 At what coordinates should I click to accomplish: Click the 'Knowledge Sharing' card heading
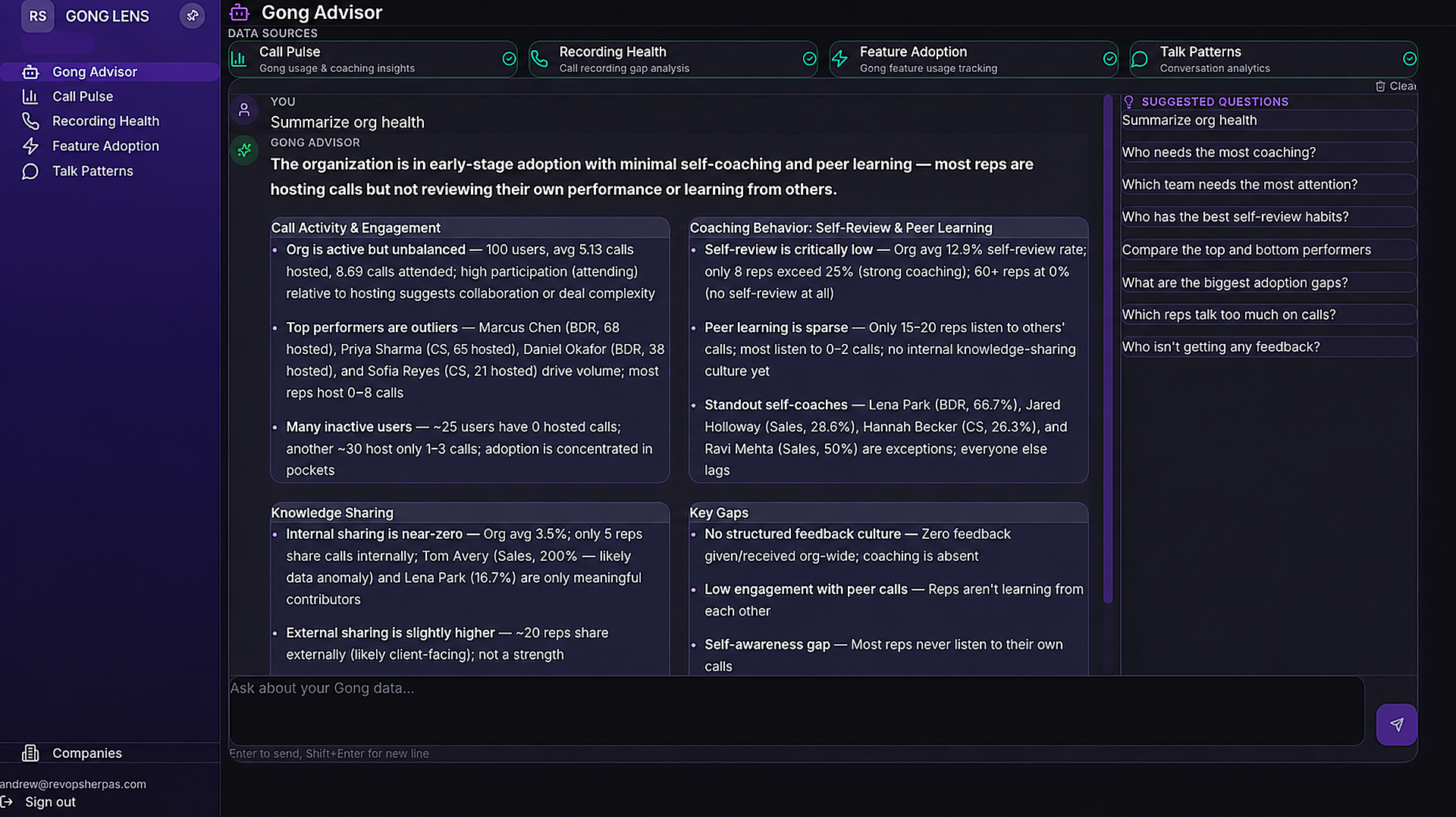(332, 512)
